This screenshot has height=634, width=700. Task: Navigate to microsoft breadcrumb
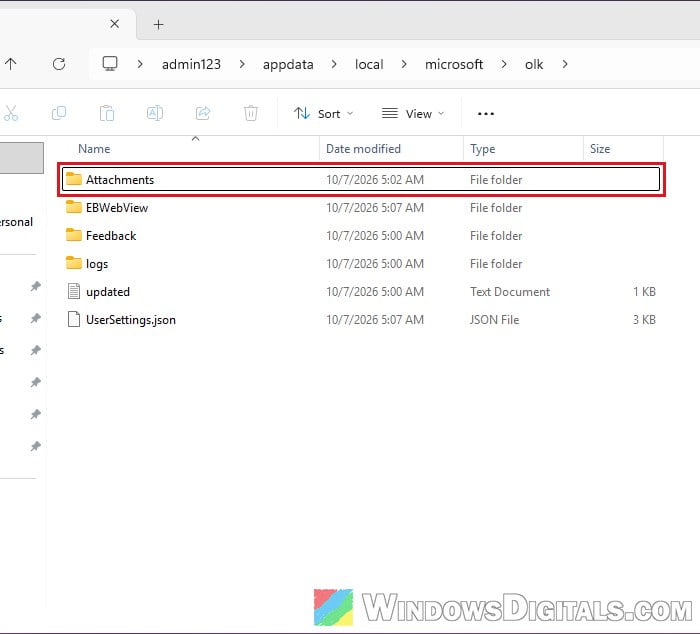454,64
